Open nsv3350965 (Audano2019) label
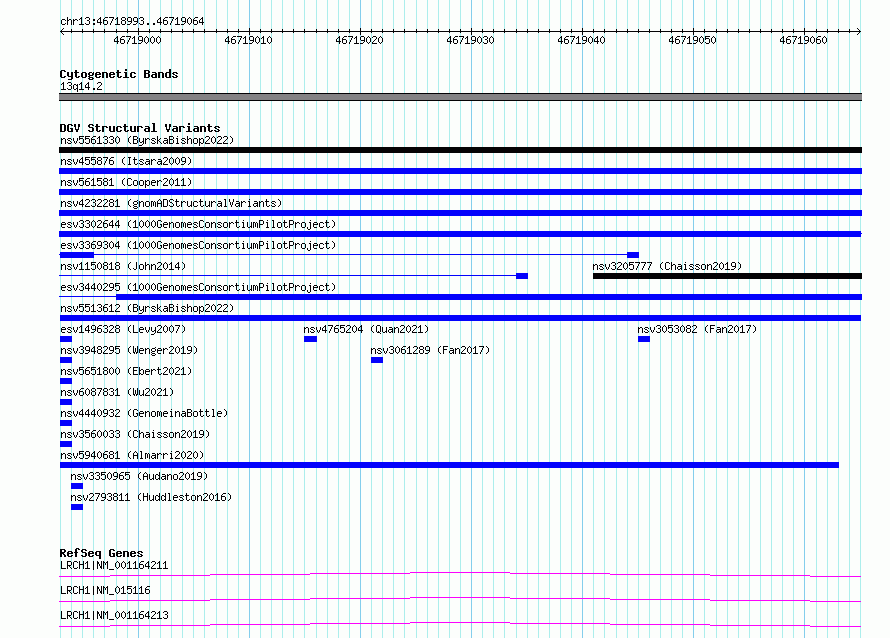The width and height of the screenshot is (890, 638). pos(139,476)
